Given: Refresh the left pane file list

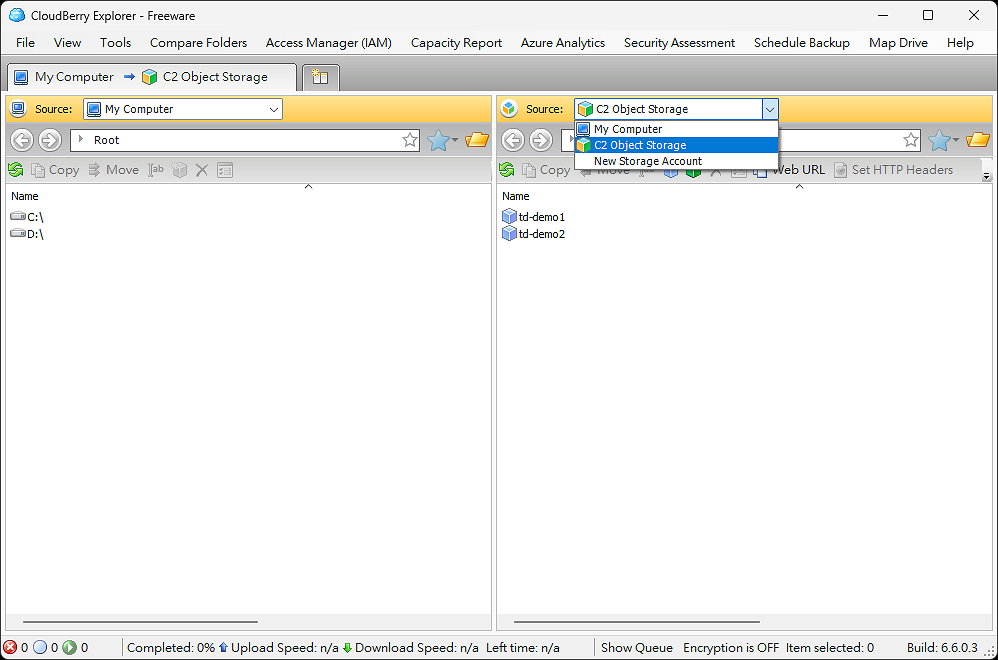Looking at the screenshot, I should [x=16, y=170].
